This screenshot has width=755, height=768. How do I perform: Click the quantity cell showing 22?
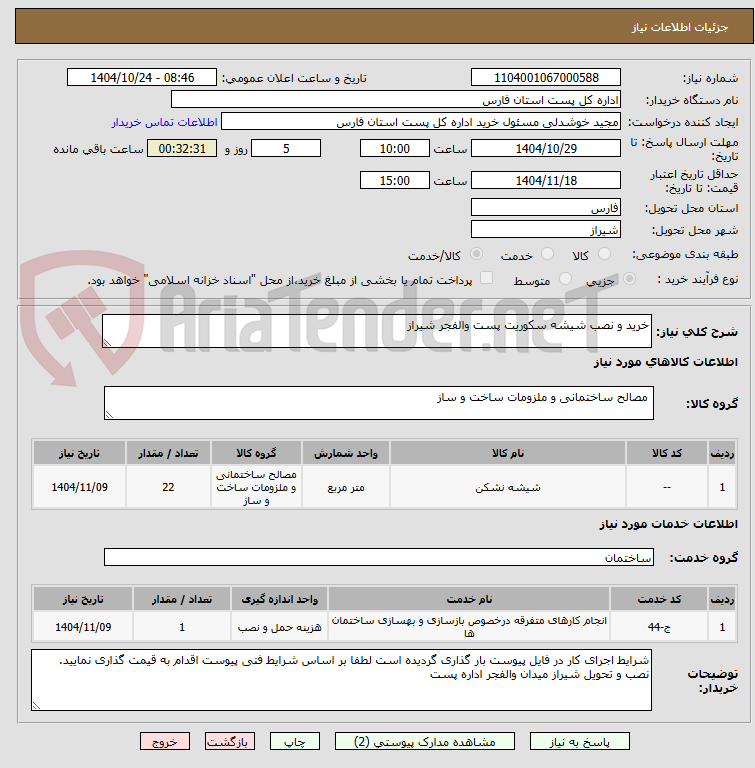click(x=168, y=487)
